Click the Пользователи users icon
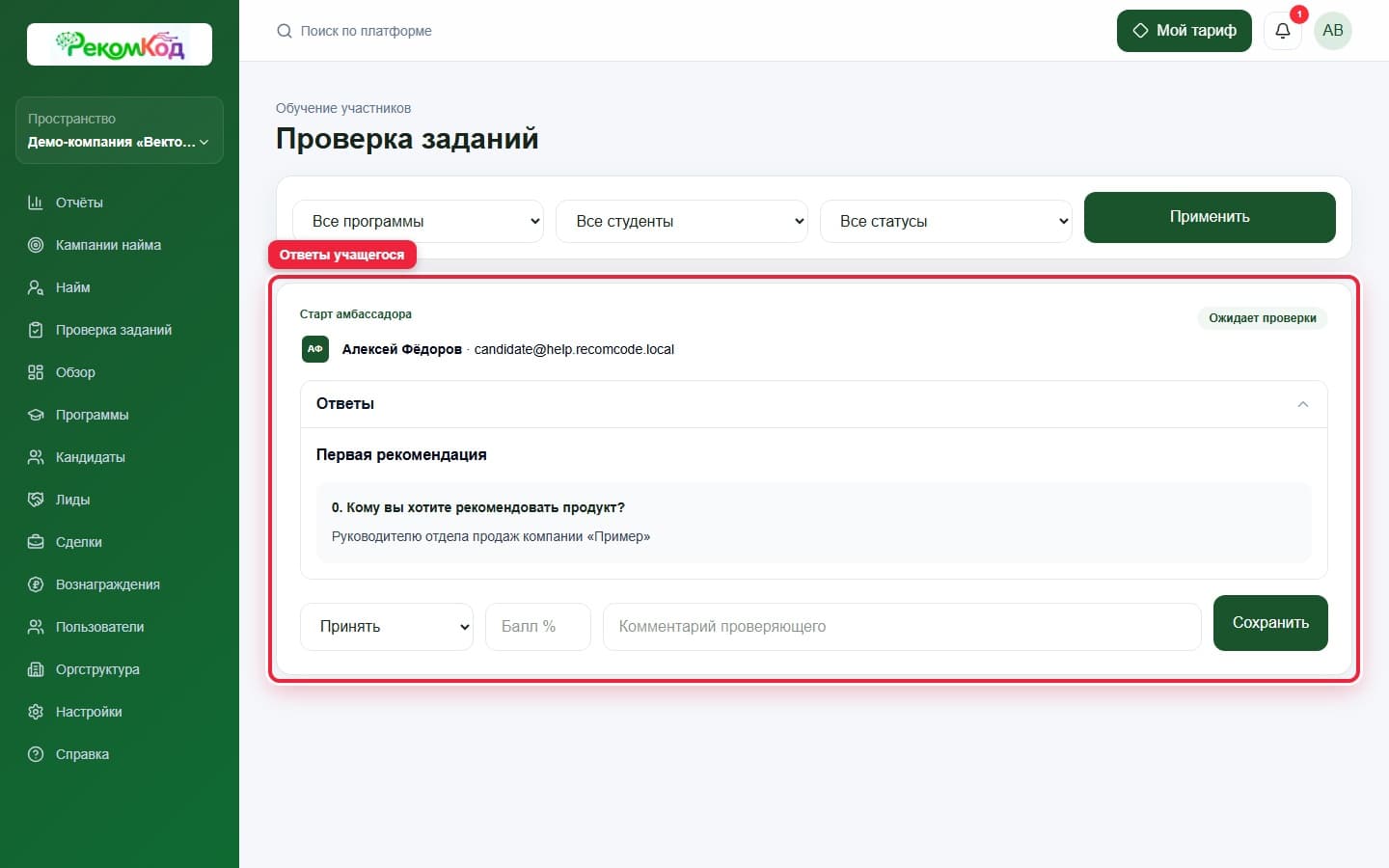This screenshot has width=1389, height=868. (36, 627)
